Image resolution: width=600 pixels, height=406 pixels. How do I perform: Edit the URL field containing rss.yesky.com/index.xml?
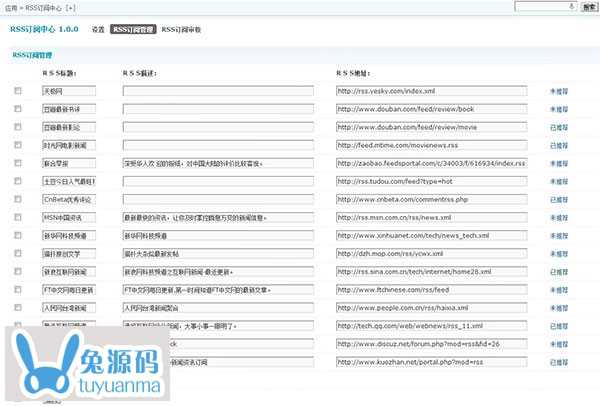click(x=432, y=91)
